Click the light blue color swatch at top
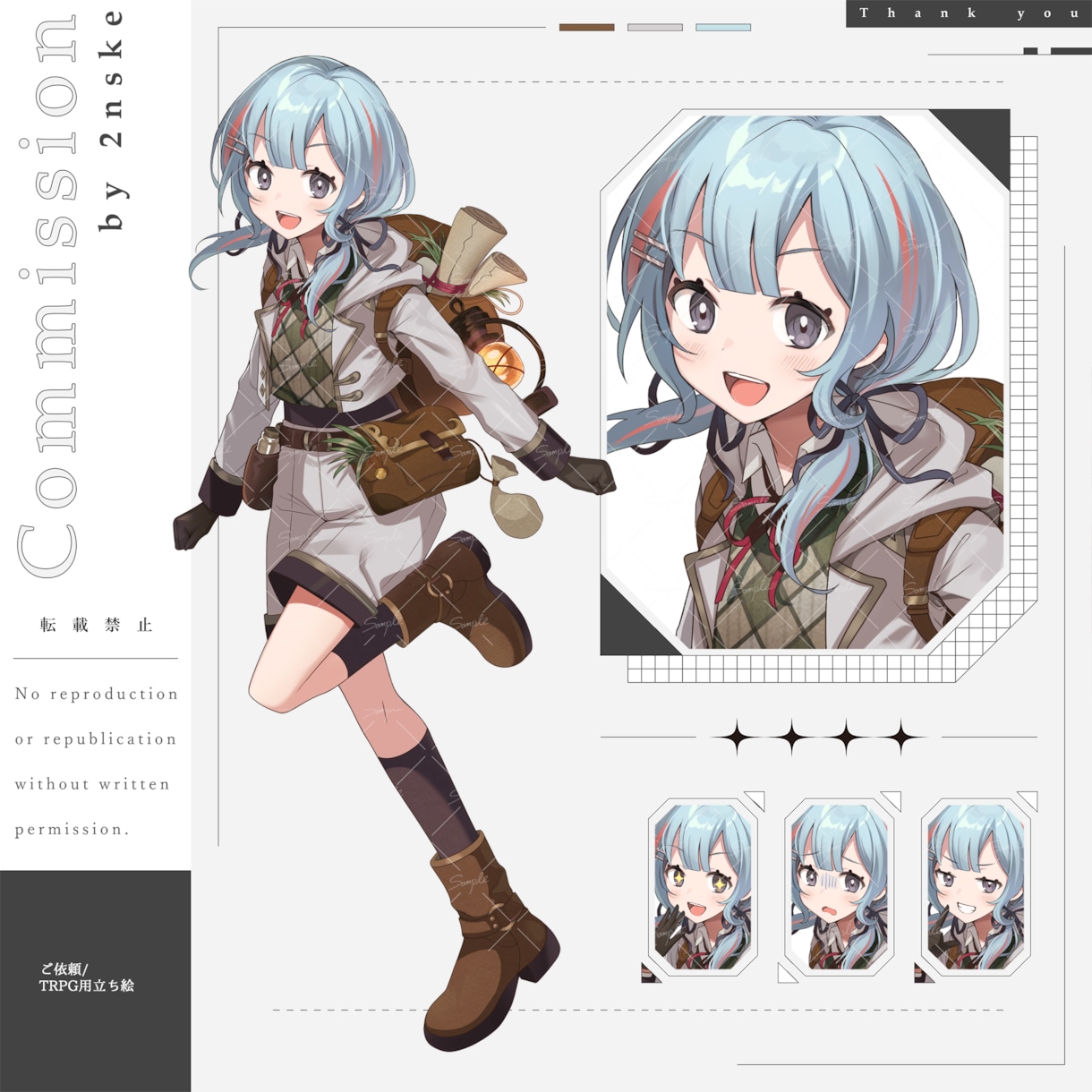This screenshot has width=1092, height=1092. 723,28
